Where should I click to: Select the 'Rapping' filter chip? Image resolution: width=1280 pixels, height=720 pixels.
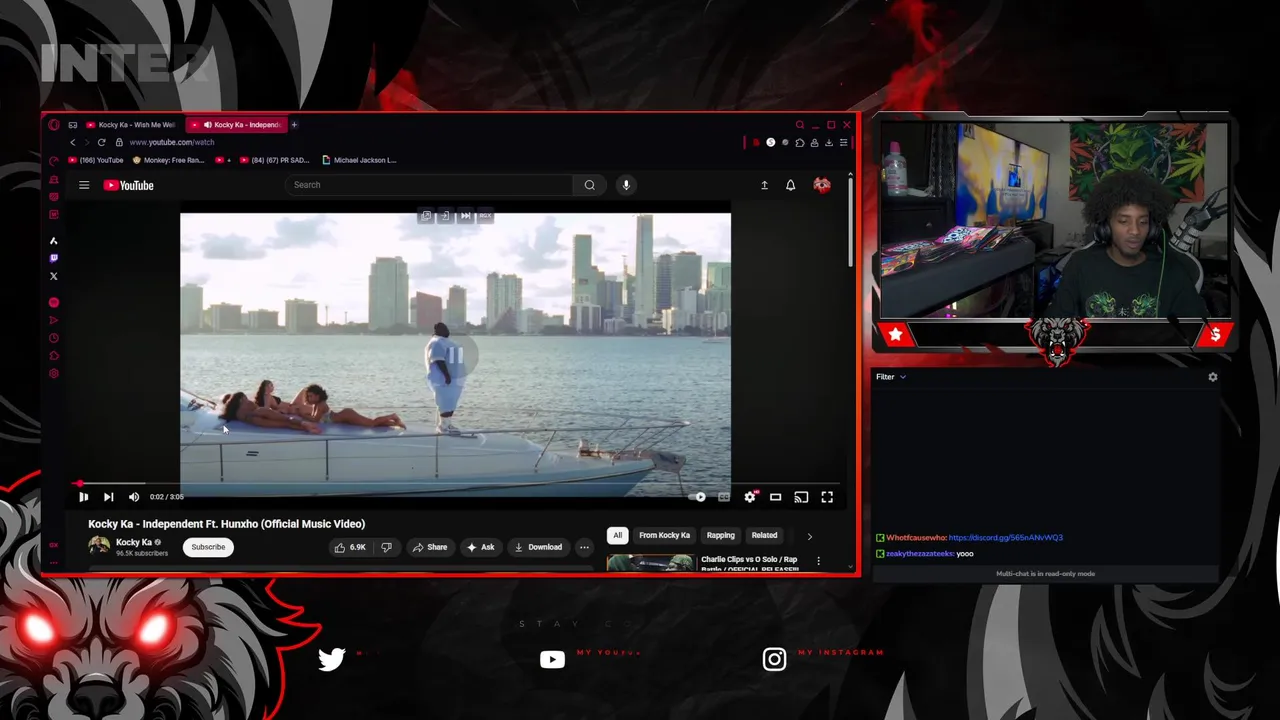point(720,535)
